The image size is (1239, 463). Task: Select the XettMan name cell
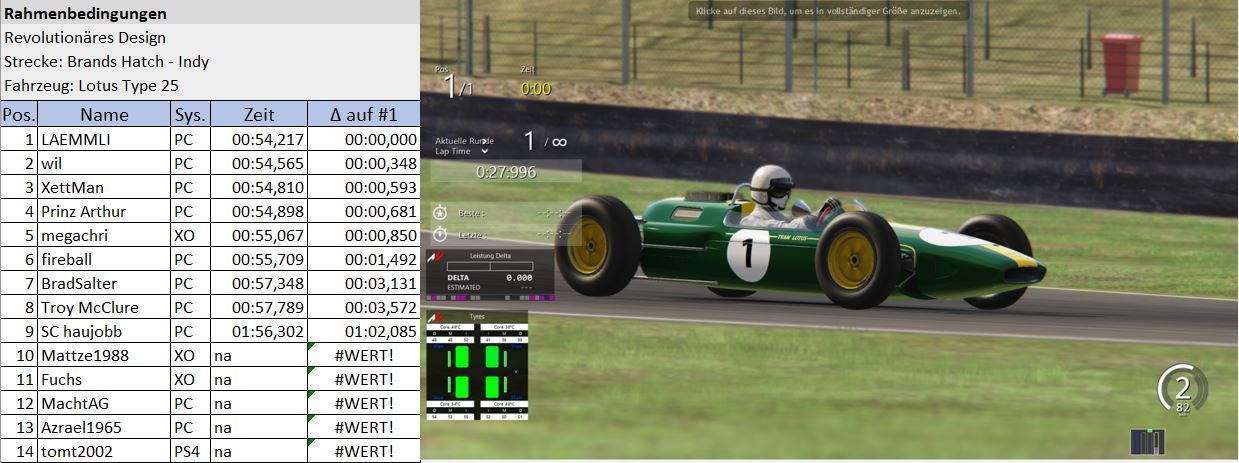tap(104, 187)
